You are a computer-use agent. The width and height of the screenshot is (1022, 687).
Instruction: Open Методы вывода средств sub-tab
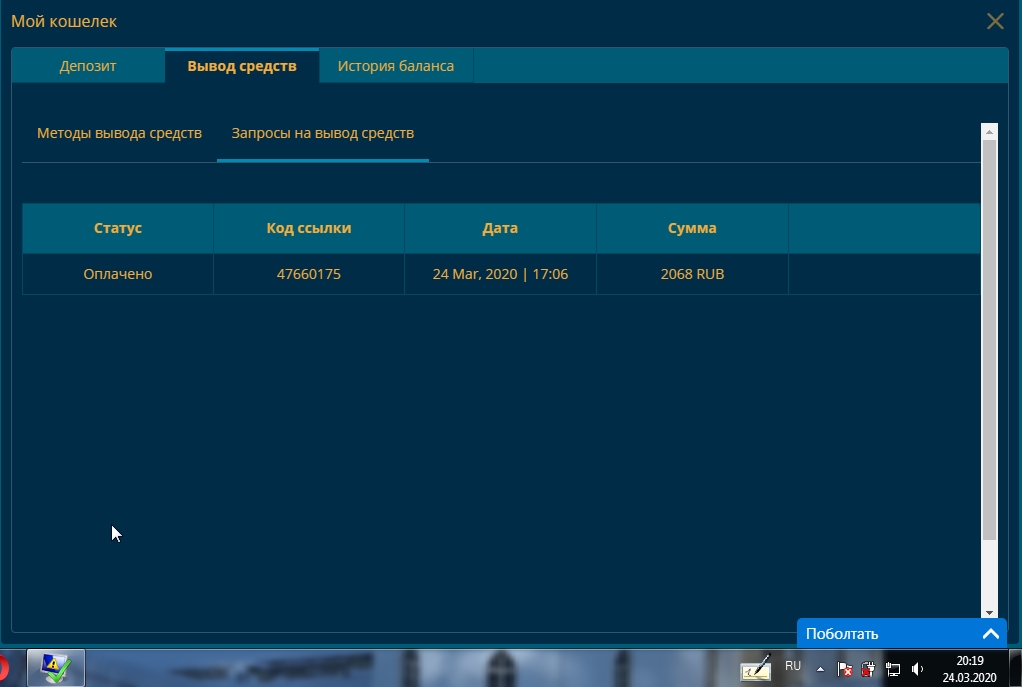119,132
